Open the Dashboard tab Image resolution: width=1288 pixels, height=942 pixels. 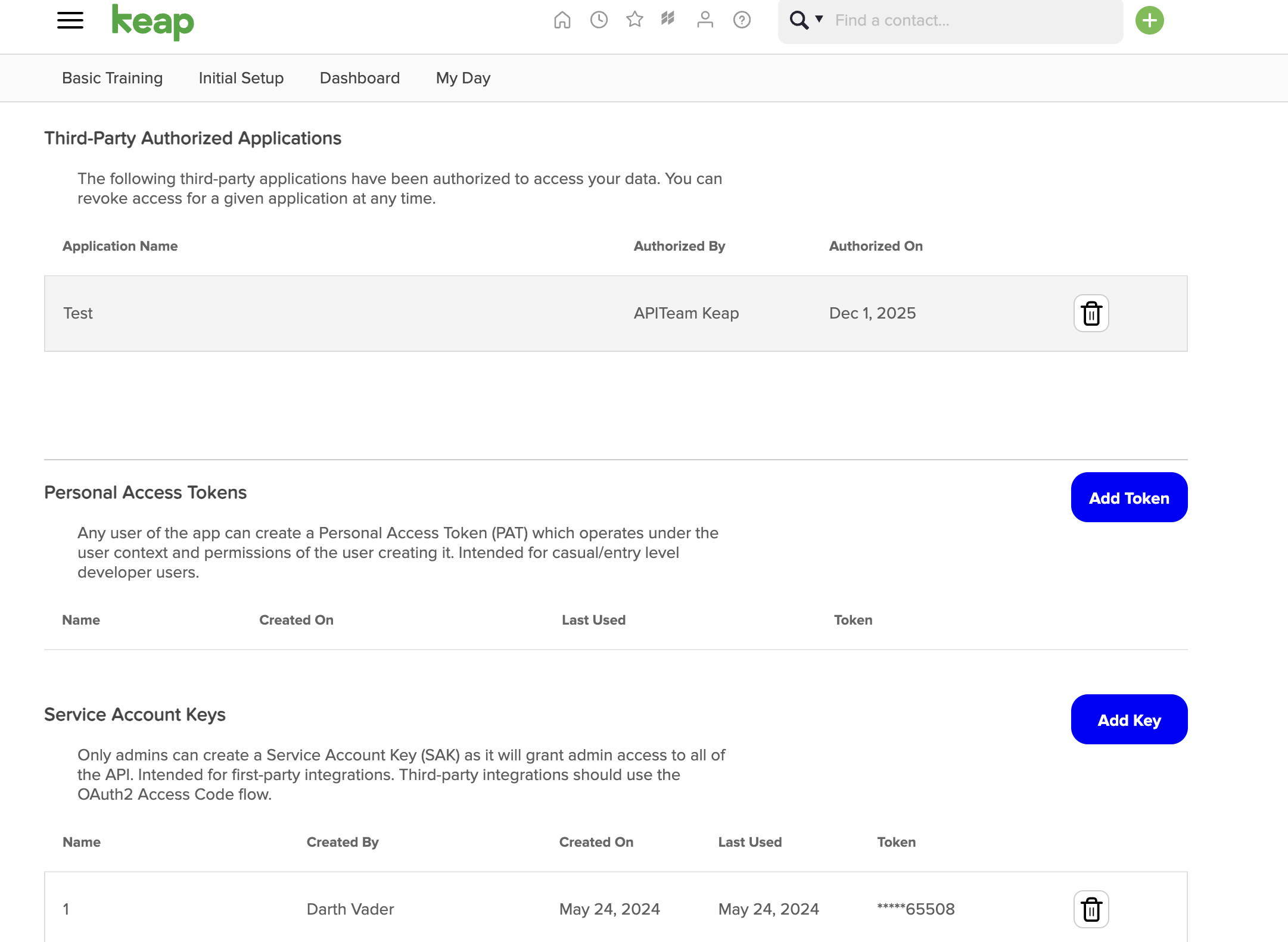[x=360, y=78]
